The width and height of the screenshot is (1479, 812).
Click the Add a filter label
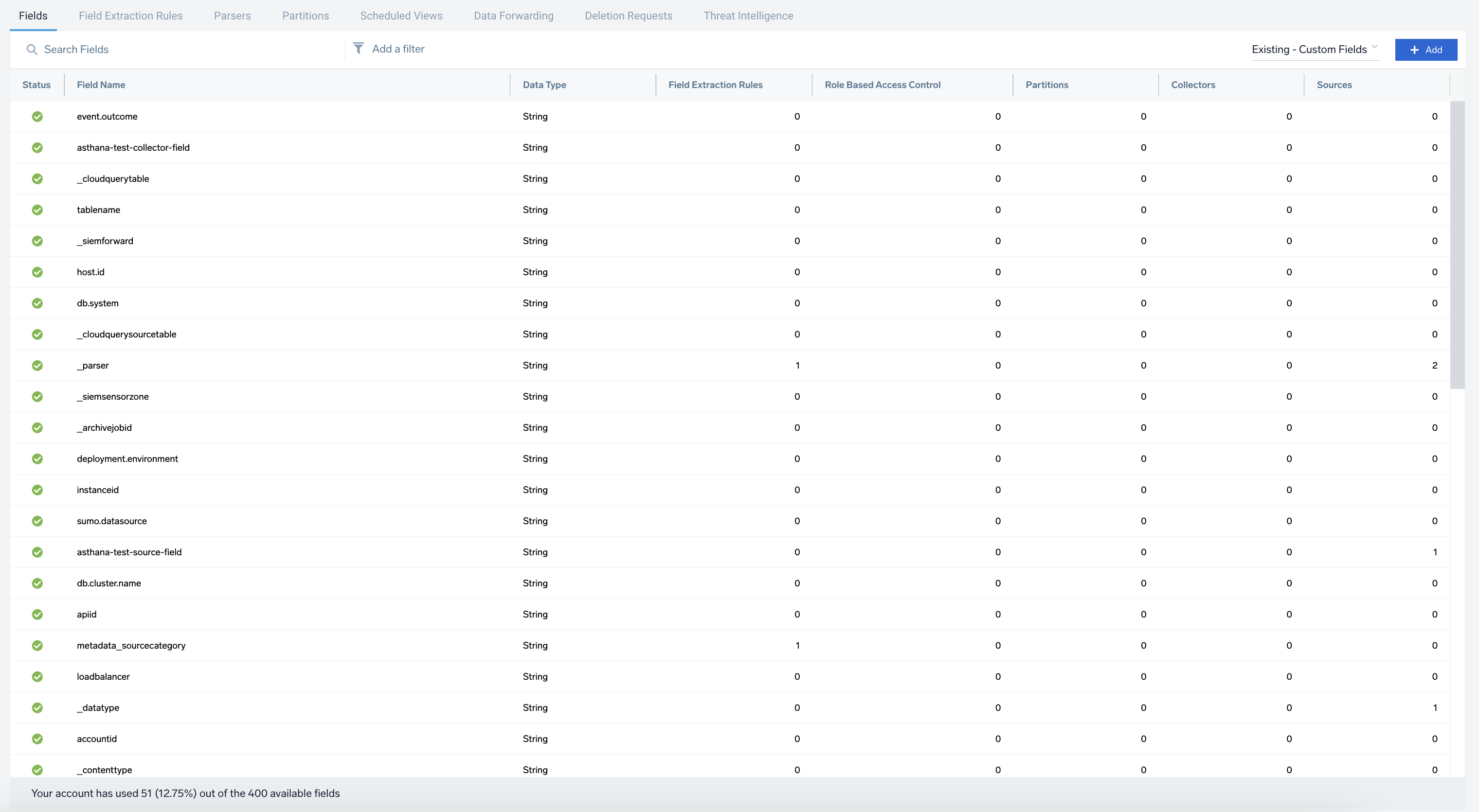click(398, 49)
